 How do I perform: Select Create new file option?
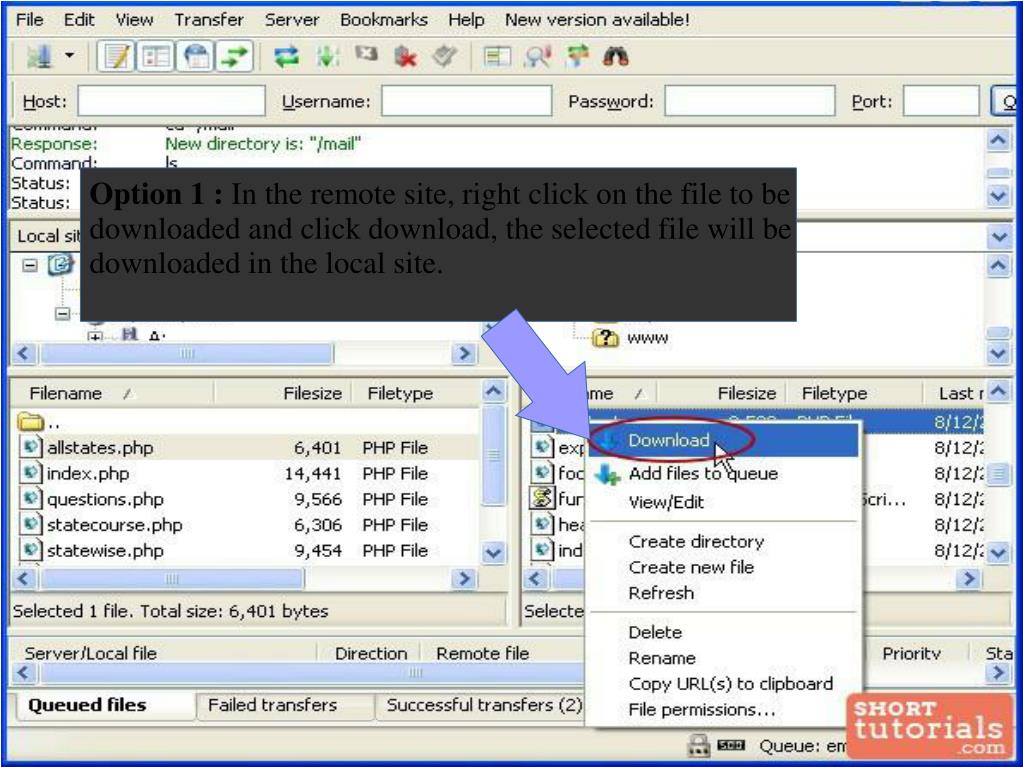click(724, 567)
